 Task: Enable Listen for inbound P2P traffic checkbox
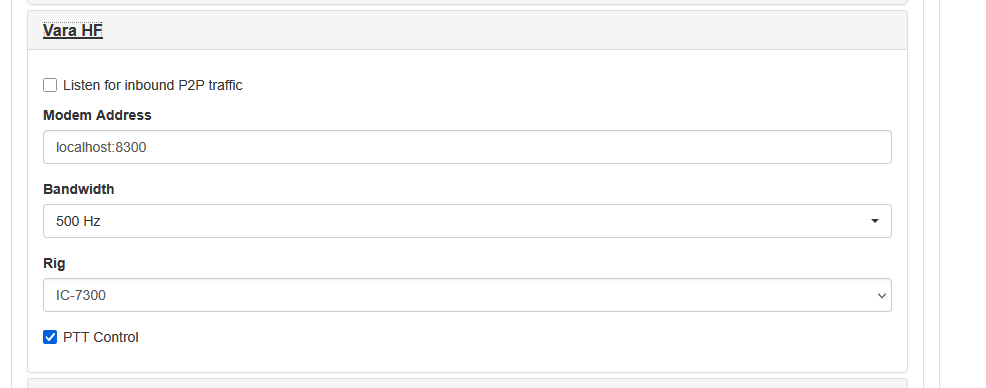[50, 85]
